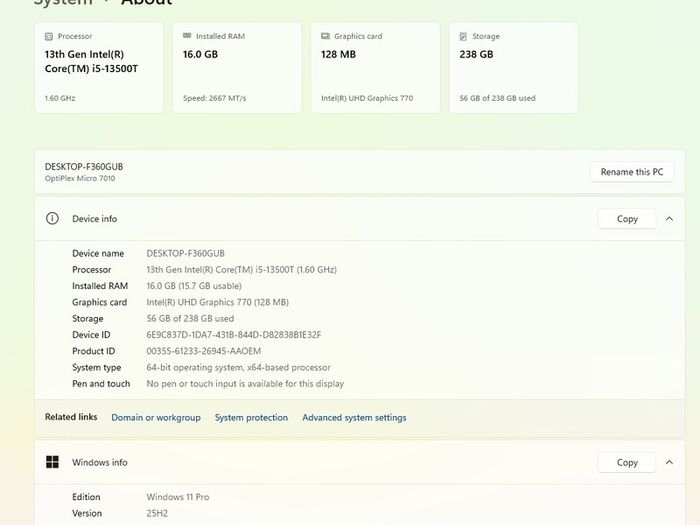
Task: Copy the Device info details
Action: pos(627,219)
